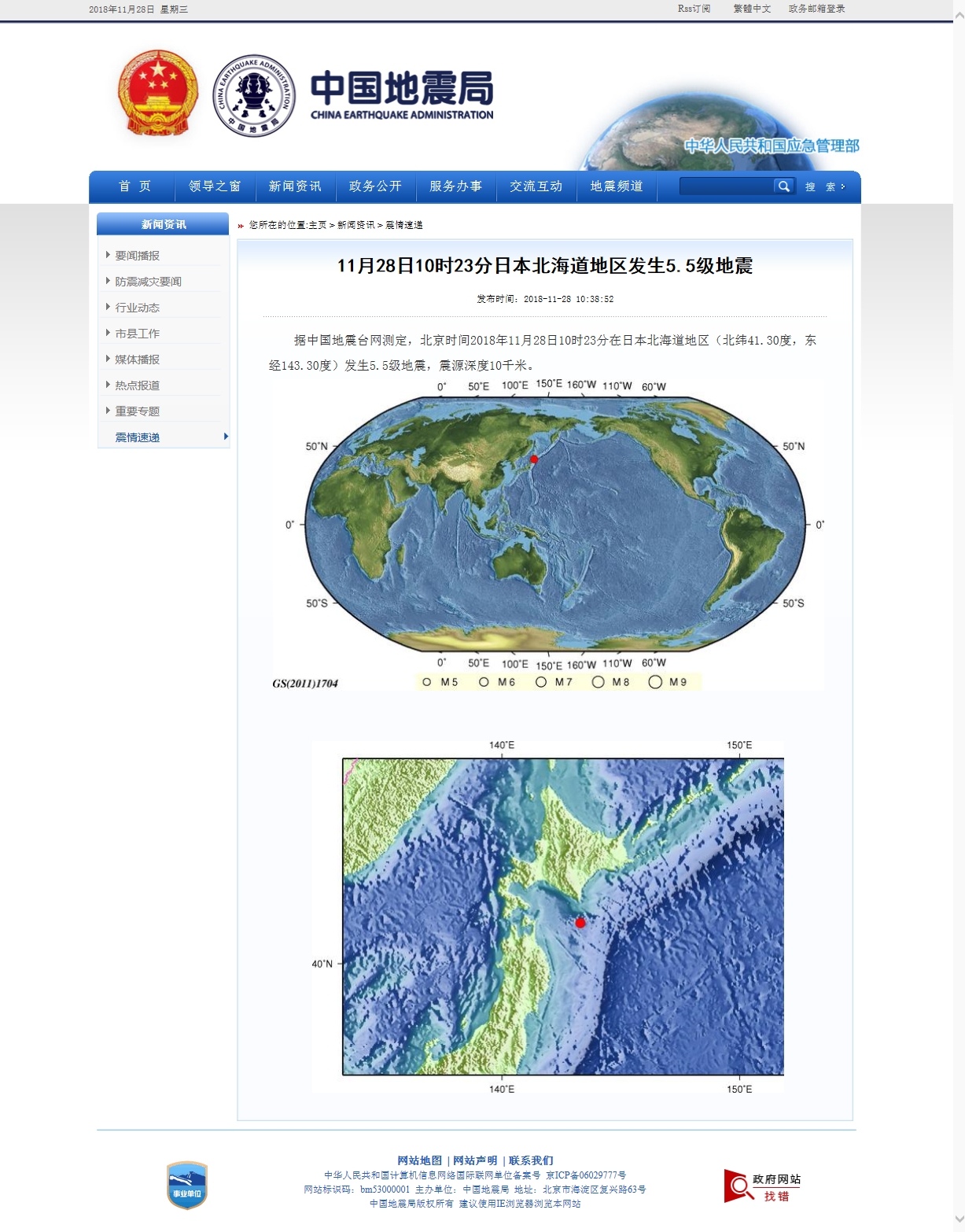Click the M 5 magnitude legend circle
This screenshot has width=965, height=1232.
coord(427,682)
